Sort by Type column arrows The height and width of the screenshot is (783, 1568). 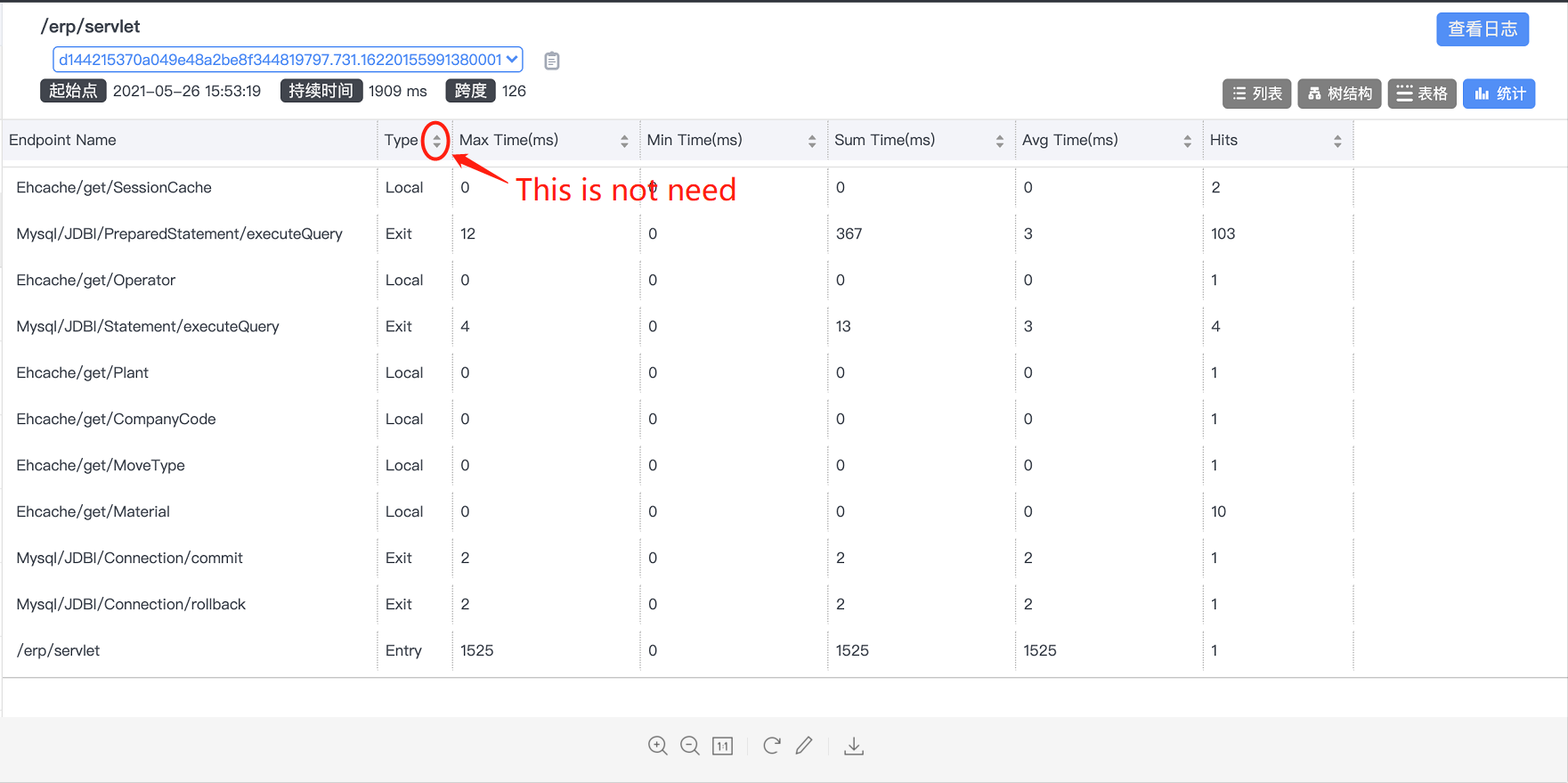(x=436, y=141)
